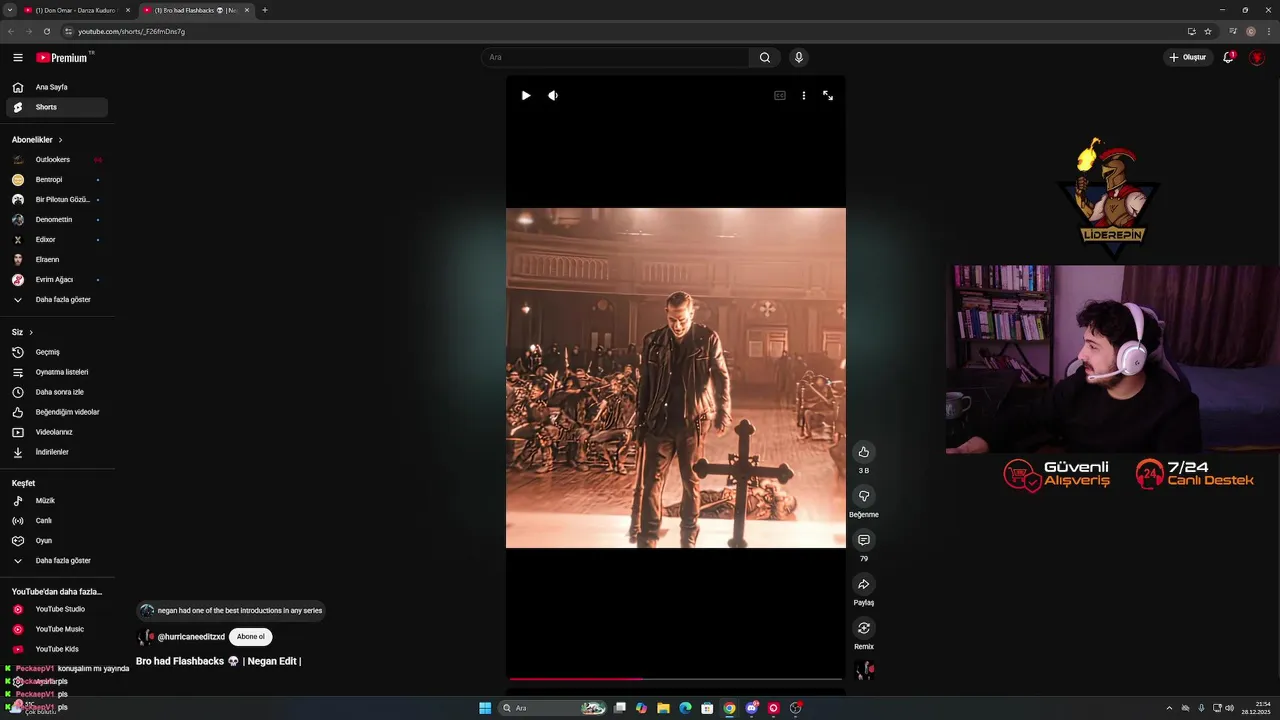This screenshot has height=720, width=1280.
Task: Open File Explorer from the taskbar
Action: (663, 708)
